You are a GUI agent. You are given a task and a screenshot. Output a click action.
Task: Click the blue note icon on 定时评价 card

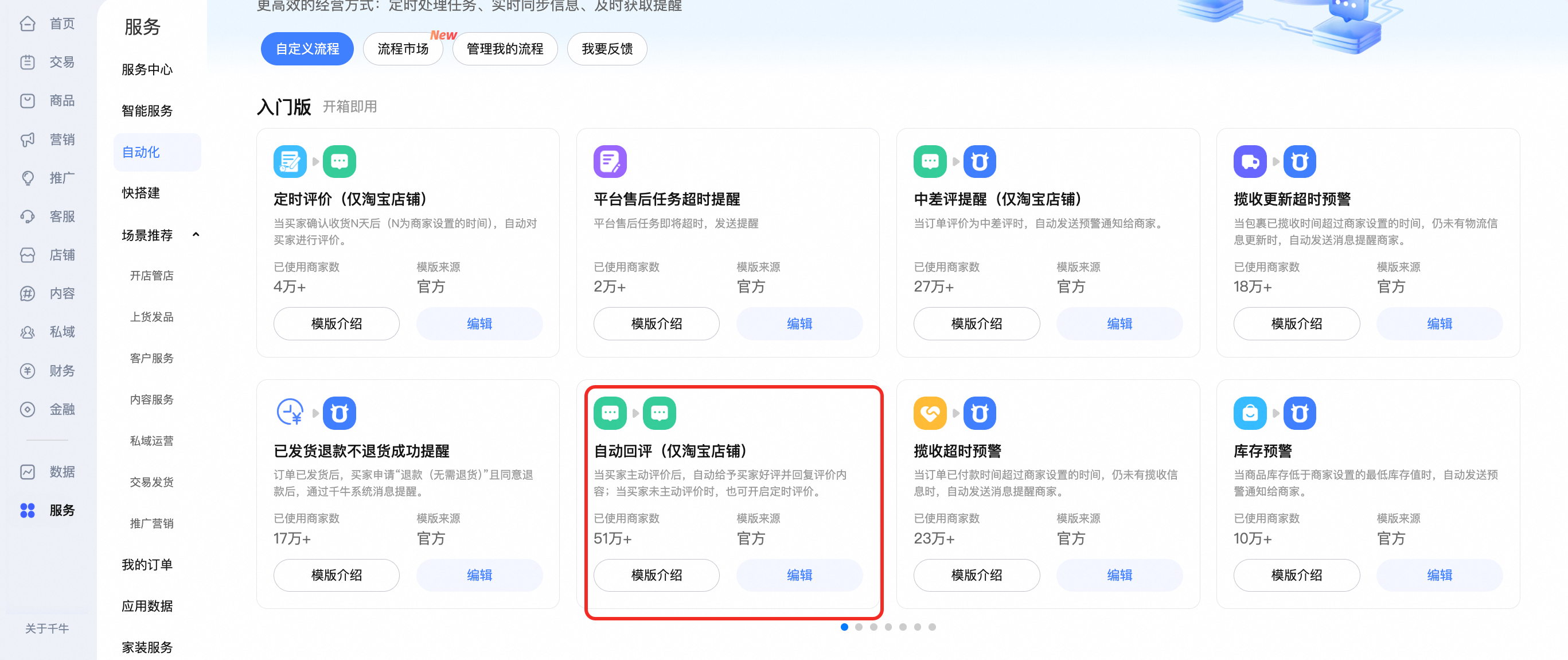290,161
